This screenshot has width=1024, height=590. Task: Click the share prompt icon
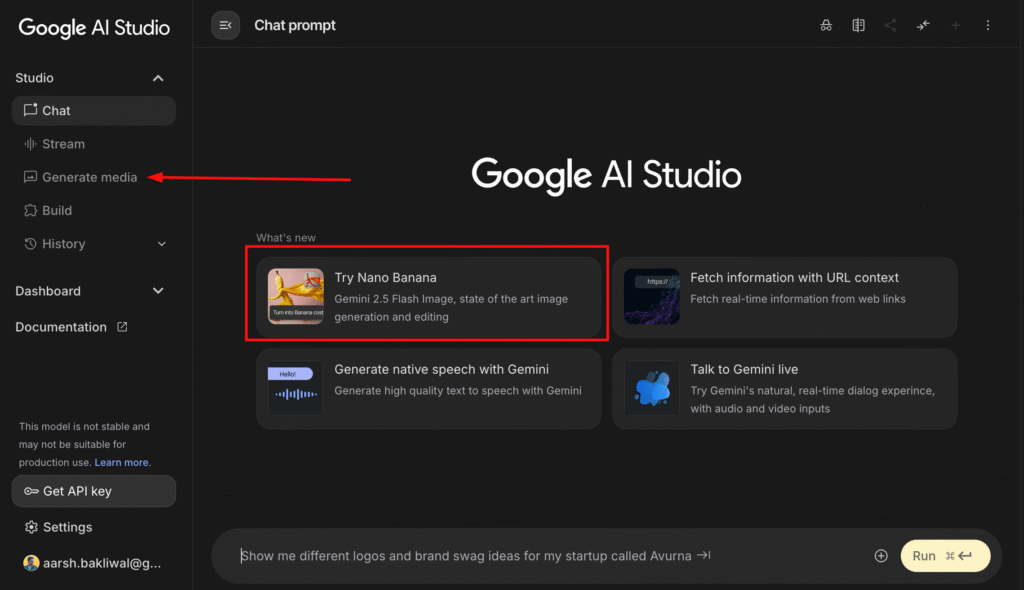pos(890,25)
